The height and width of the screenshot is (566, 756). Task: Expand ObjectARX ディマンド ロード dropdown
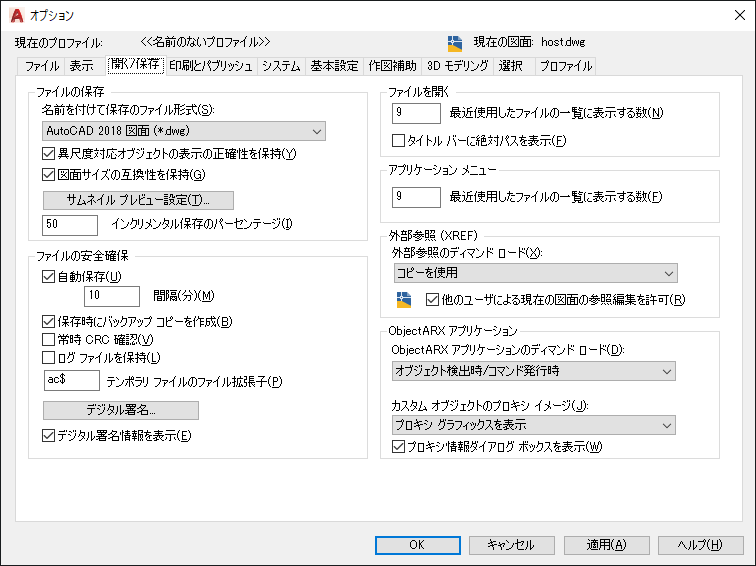tap(533, 371)
